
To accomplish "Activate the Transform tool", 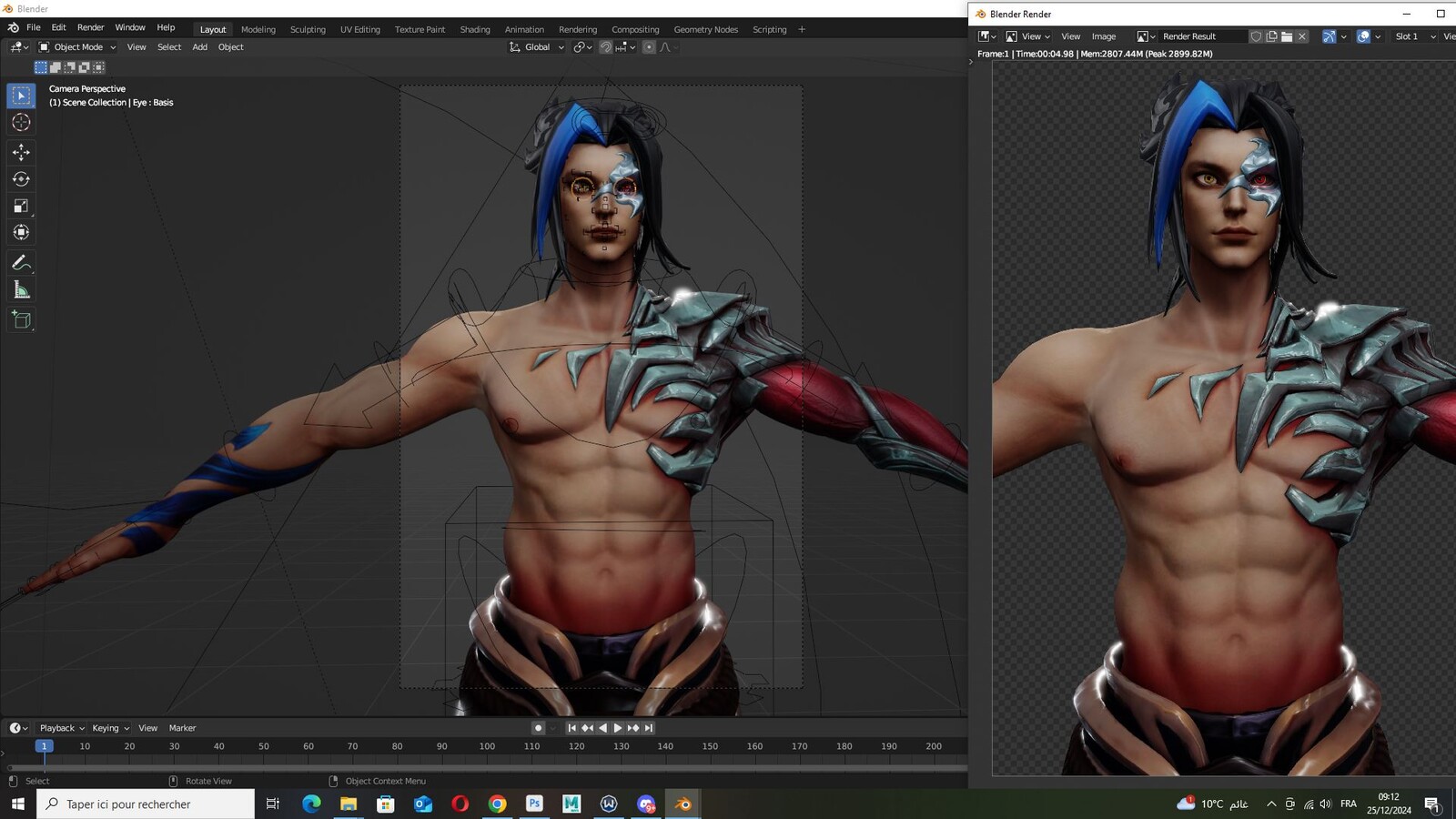I will coord(21,232).
